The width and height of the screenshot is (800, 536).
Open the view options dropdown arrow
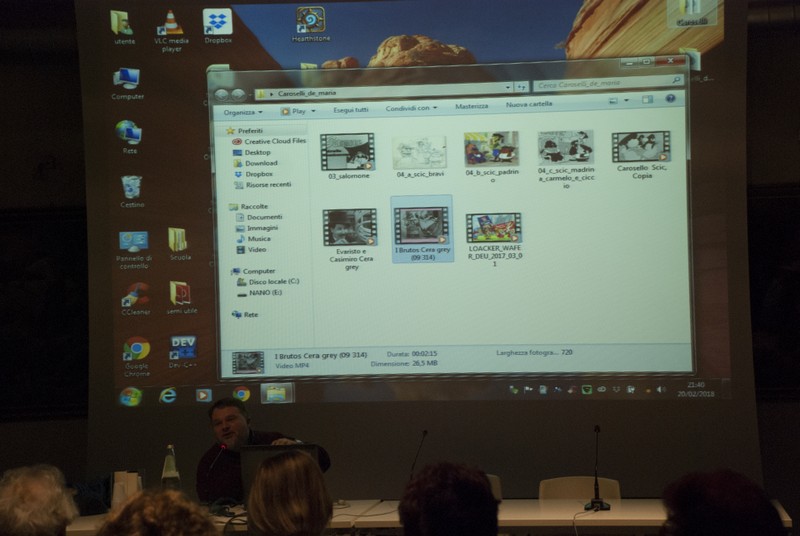coord(627,100)
